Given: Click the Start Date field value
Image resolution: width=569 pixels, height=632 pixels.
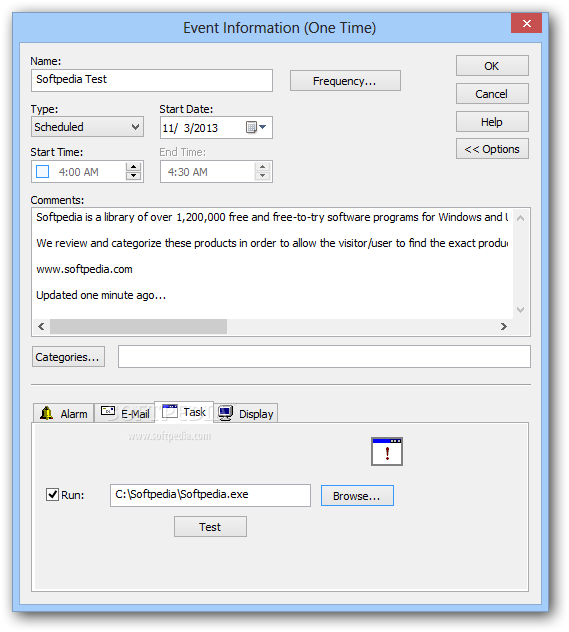Looking at the screenshot, I should pyautogui.click(x=190, y=128).
